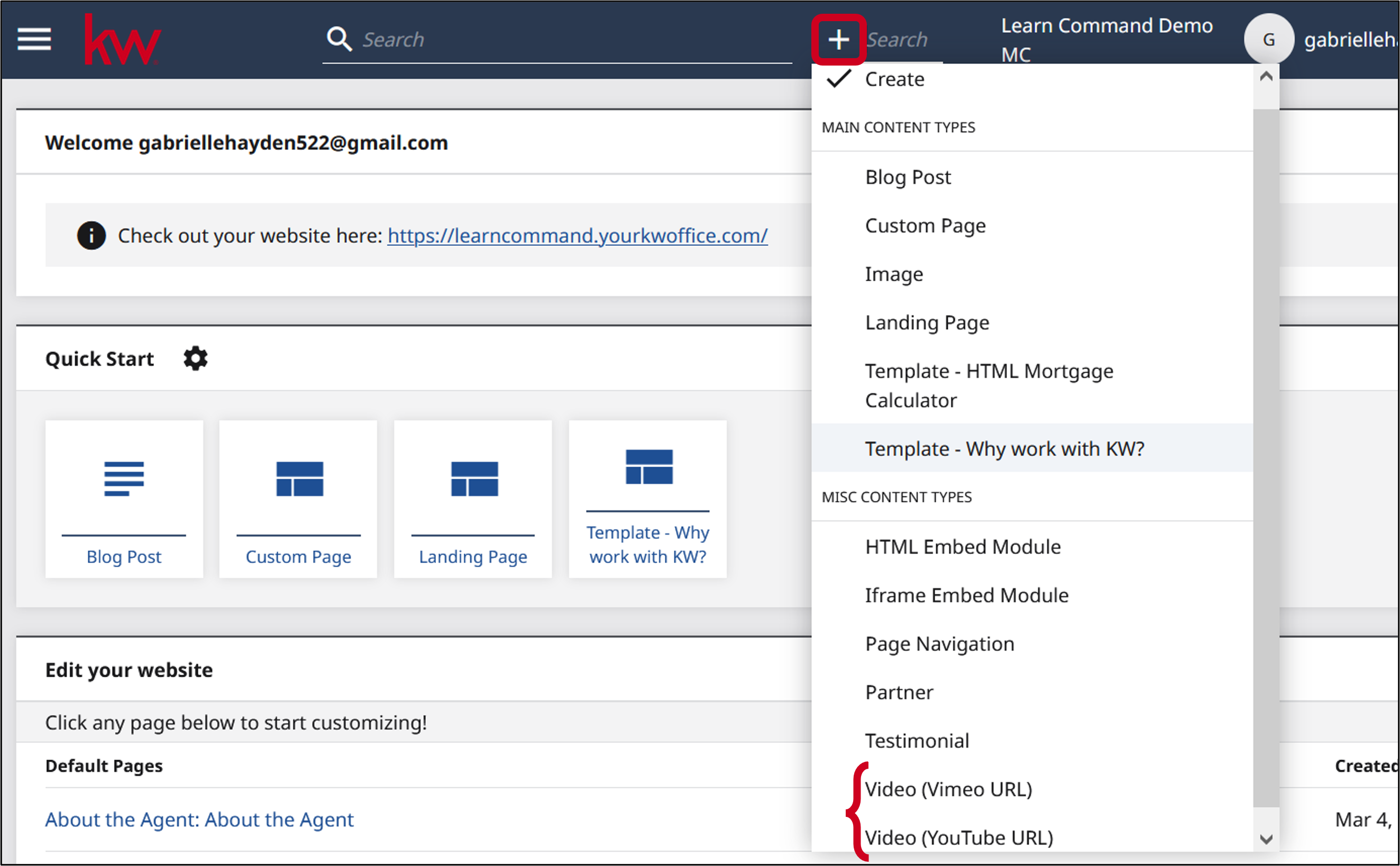Screen dimensions: 1400x866
Task: Click the gabrielleh username label
Action: (1351, 40)
